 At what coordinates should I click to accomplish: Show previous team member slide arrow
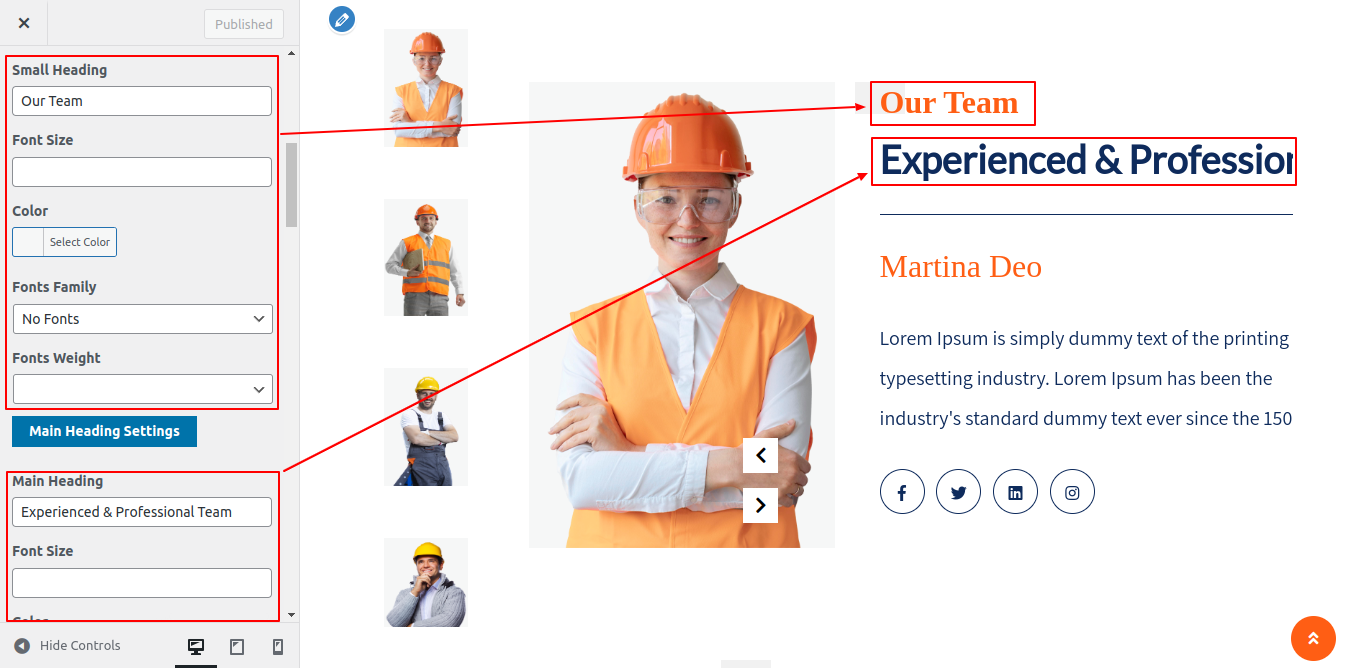pos(760,456)
